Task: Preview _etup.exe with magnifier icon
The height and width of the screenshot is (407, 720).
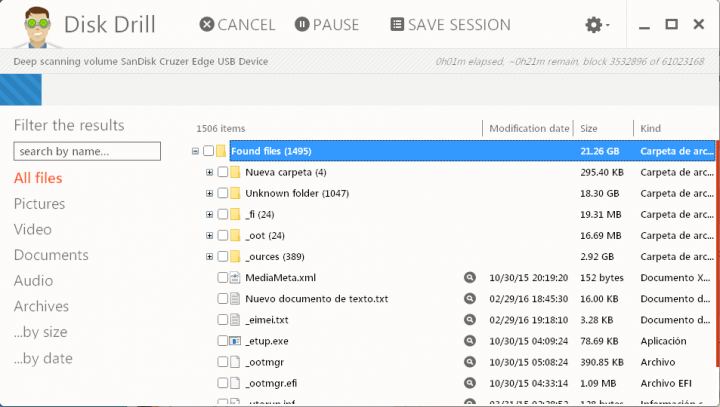Action: click(x=470, y=341)
